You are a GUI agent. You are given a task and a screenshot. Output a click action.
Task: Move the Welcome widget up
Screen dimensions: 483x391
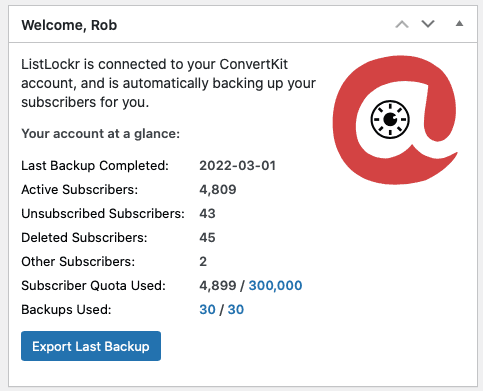(x=402, y=25)
